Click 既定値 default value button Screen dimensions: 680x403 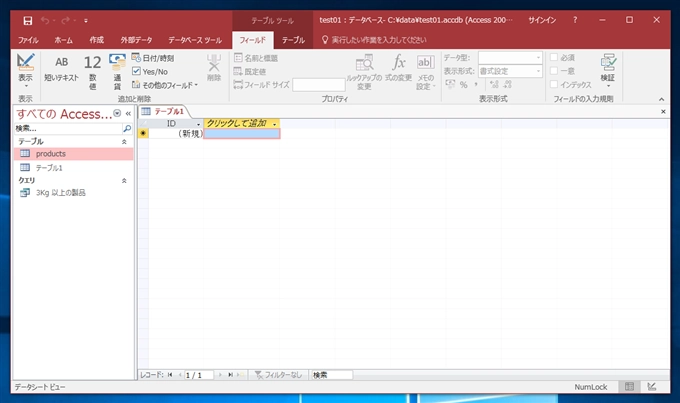(250, 71)
